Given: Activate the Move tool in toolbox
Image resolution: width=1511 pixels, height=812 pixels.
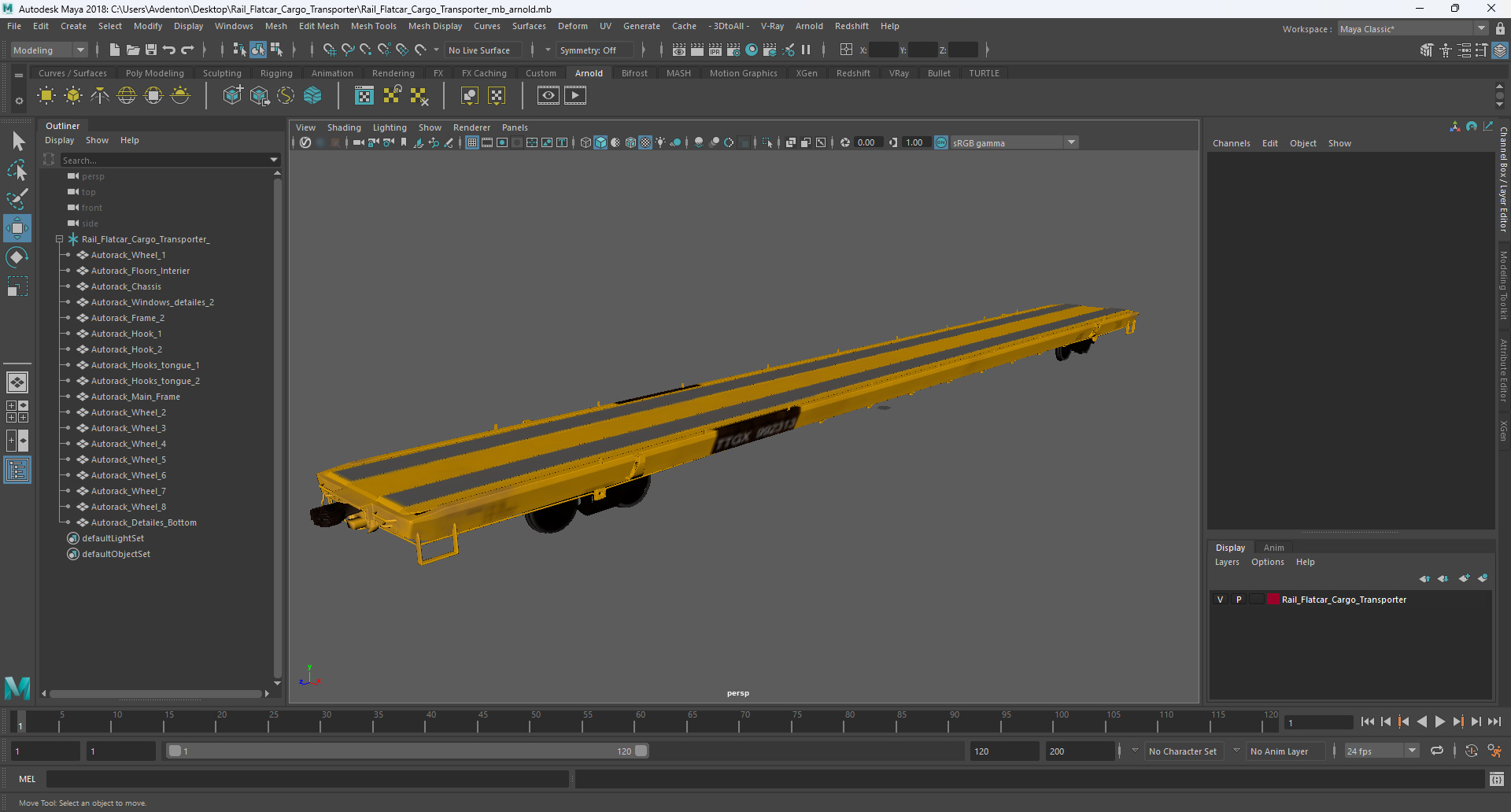Looking at the screenshot, I should coord(17,228).
